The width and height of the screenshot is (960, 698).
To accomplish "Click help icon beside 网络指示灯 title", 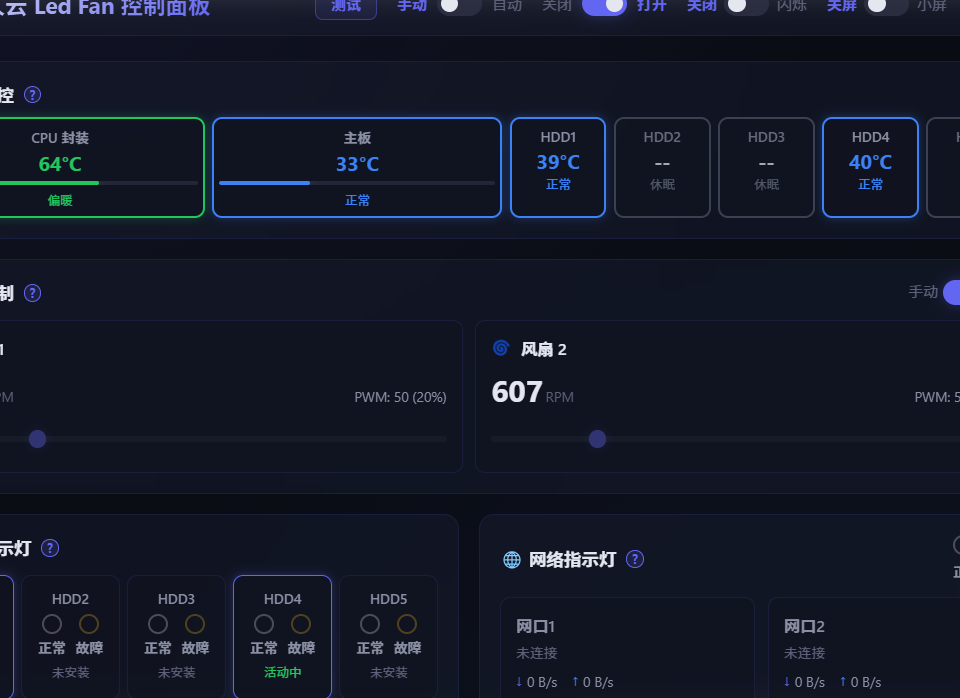I will (x=635, y=559).
